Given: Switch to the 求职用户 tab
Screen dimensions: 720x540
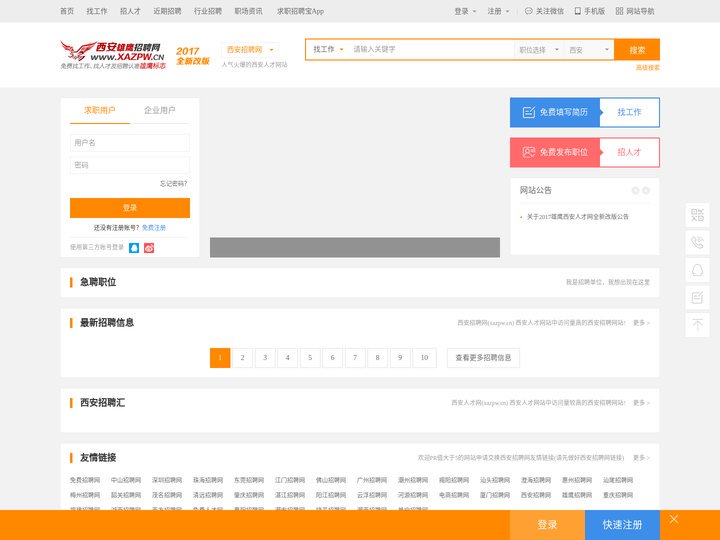Looking at the screenshot, I should click(x=100, y=110).
